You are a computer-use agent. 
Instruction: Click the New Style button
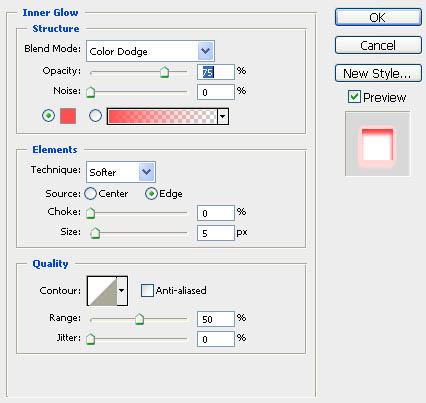pos(378,73)
